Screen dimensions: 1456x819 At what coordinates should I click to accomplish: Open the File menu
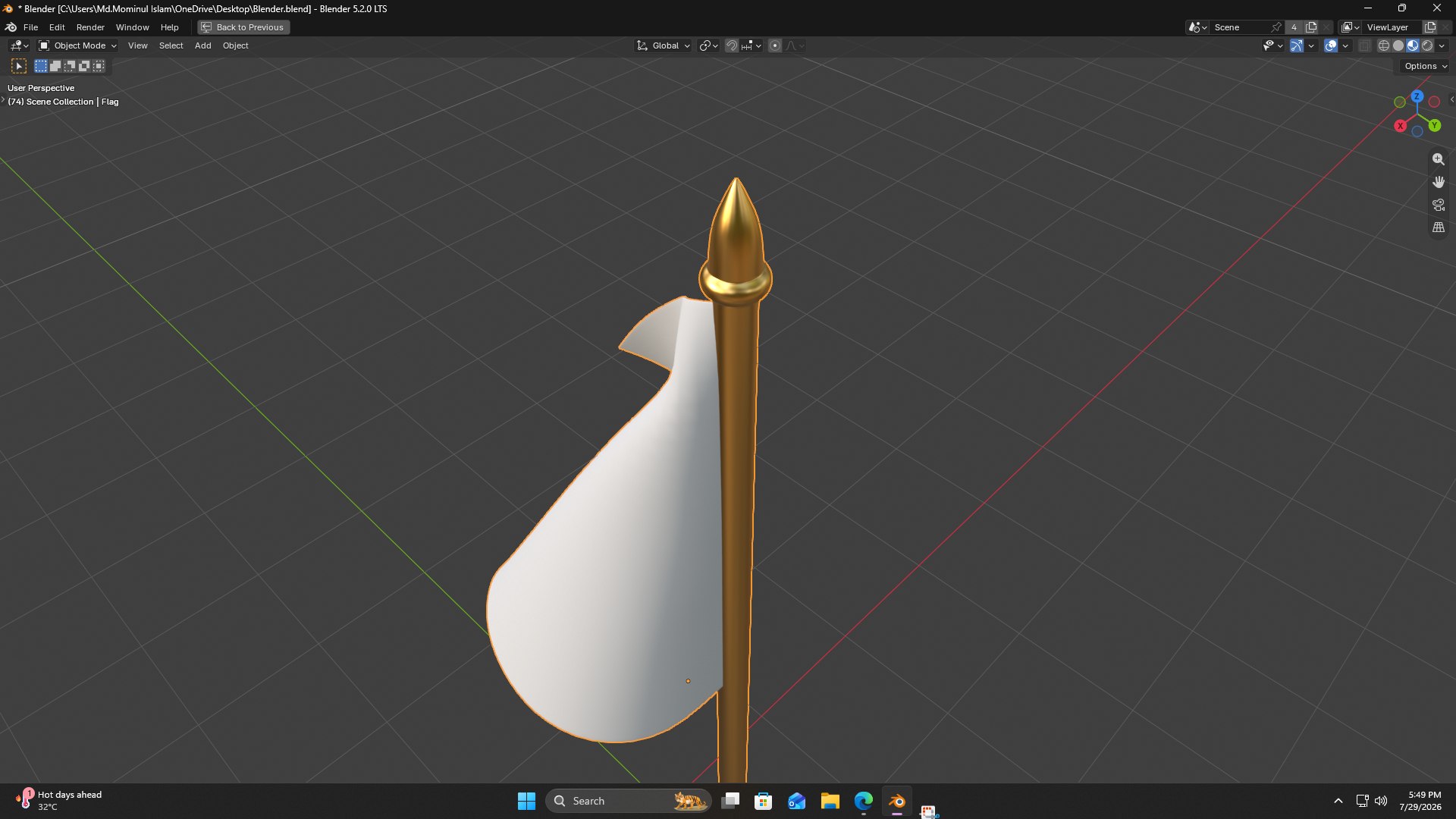click(30, 27)
